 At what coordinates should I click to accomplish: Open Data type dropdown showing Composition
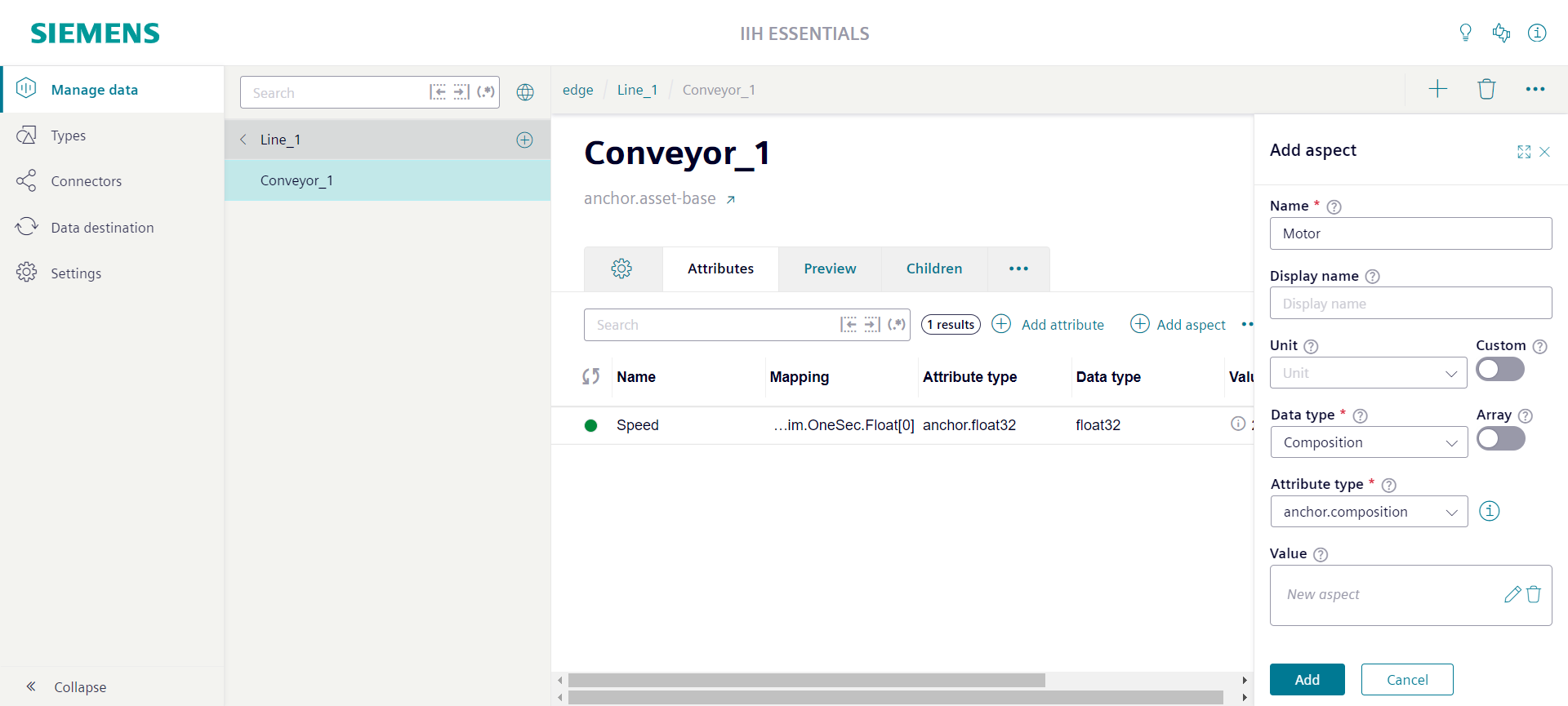tap(1369, 442)
